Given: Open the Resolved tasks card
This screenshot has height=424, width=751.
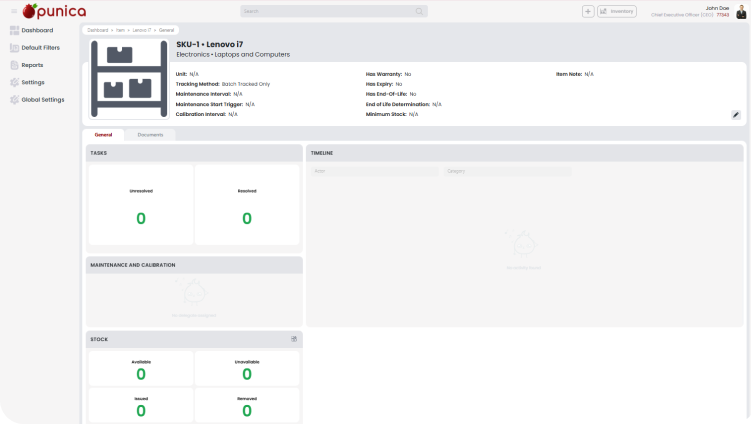Looking at the screenshot, I should click(x=247, y=205).
